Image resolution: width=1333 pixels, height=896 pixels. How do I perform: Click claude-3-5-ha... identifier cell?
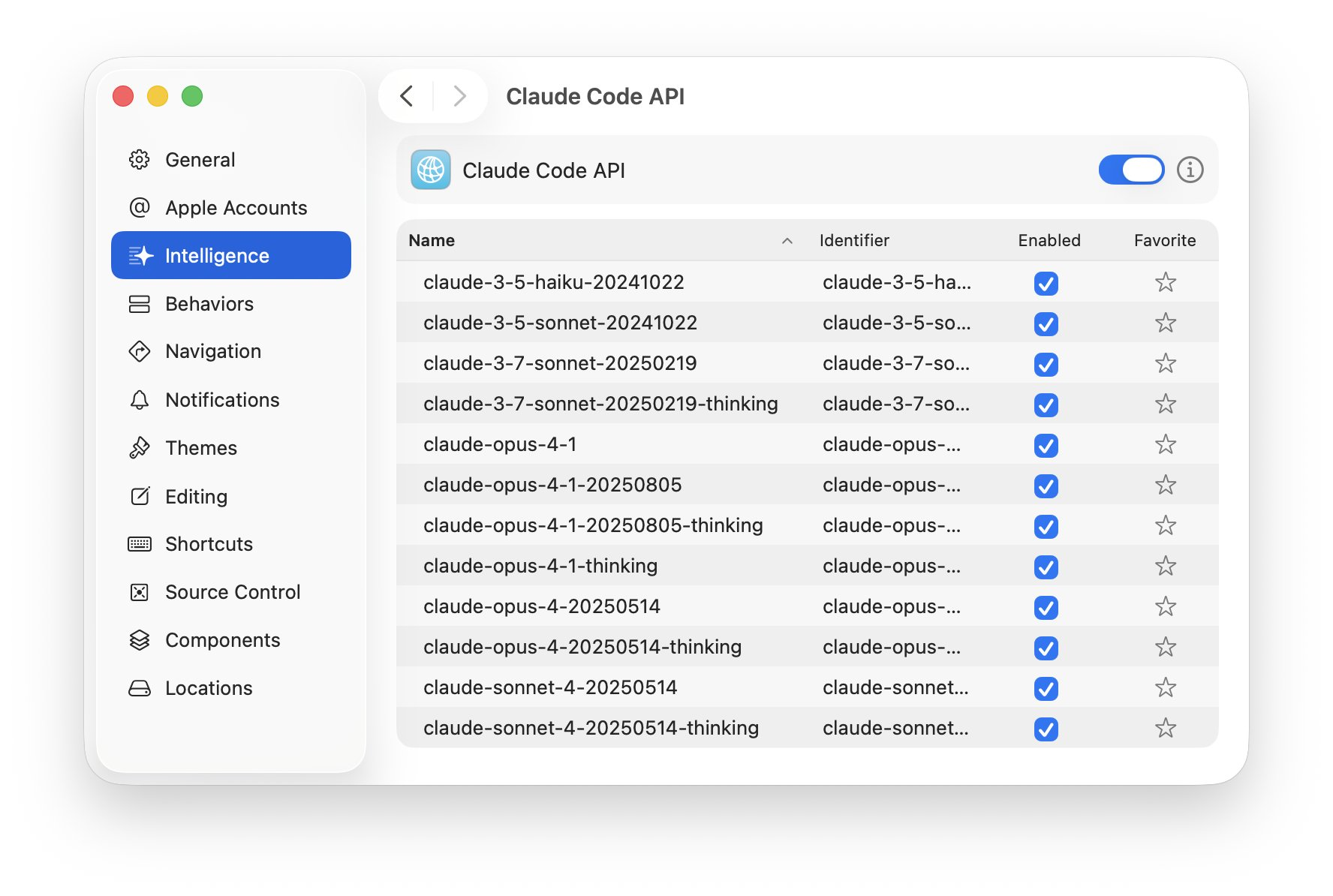(x=897, y=282)
